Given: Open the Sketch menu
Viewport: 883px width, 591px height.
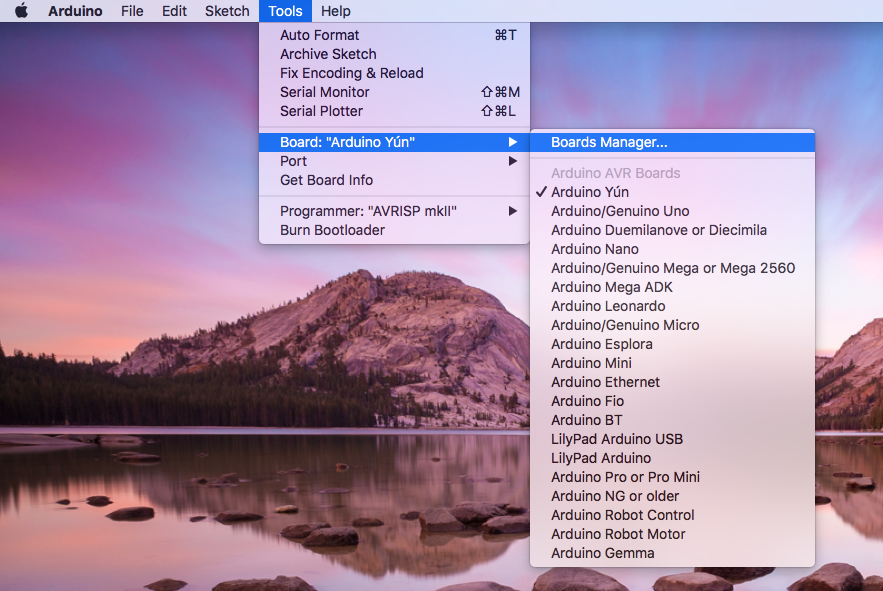Looking at the screenshot, I should [x=227, y=11].
